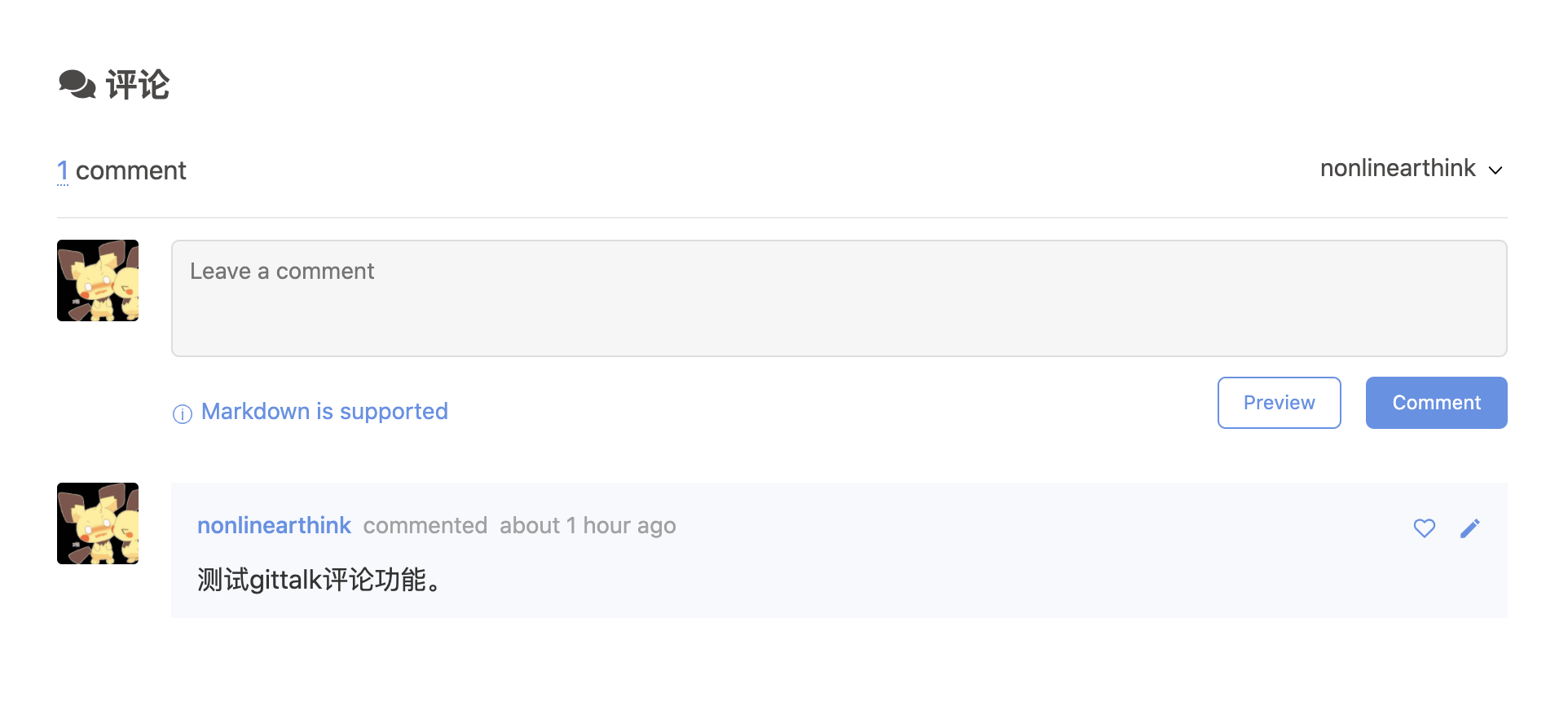Focus the Leave a comment text box

[x=839, y=298]
